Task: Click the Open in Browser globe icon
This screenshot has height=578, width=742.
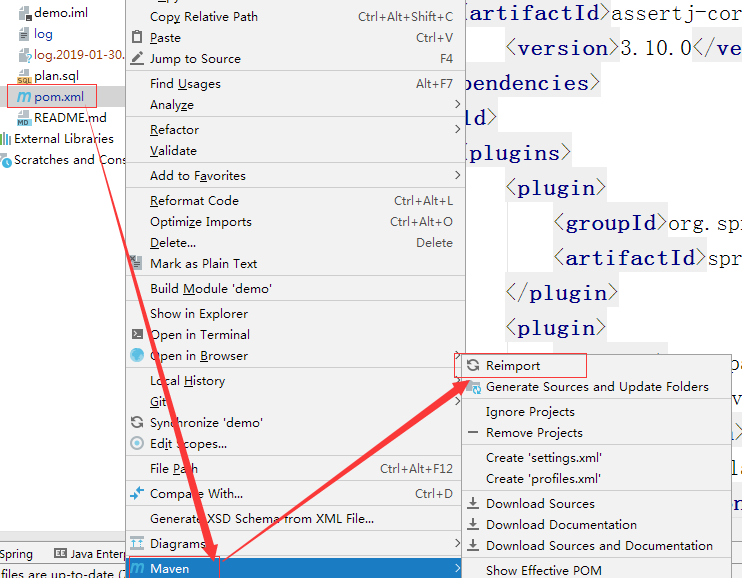Action: click(x=137, y=355)
